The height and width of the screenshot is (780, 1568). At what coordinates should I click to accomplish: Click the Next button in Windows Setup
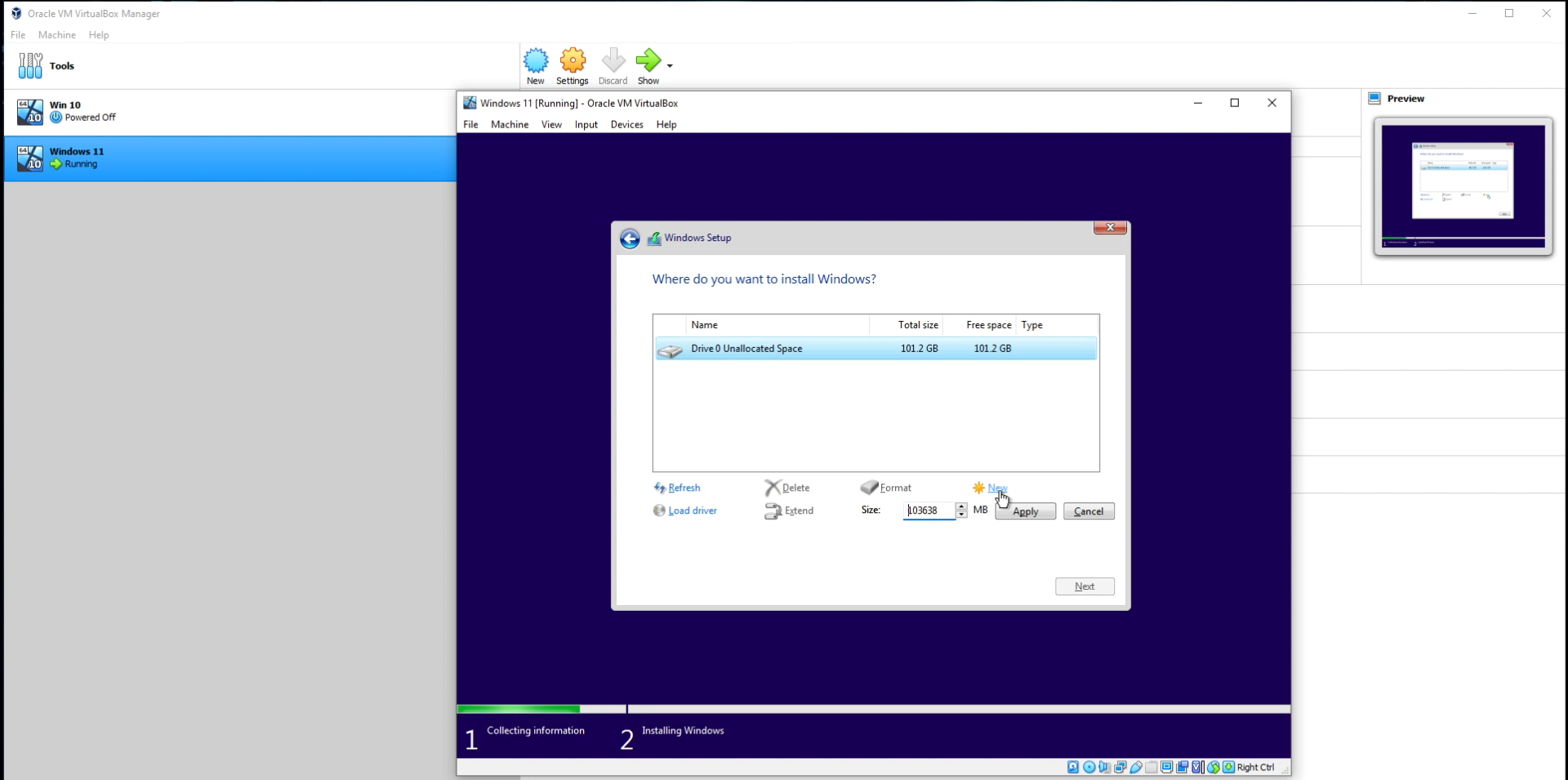point(1085,586)
